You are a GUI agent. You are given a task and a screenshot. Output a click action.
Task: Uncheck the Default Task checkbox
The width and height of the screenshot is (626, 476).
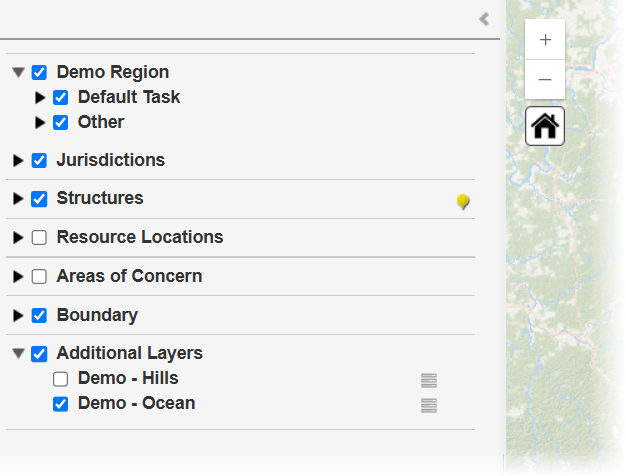60,97
